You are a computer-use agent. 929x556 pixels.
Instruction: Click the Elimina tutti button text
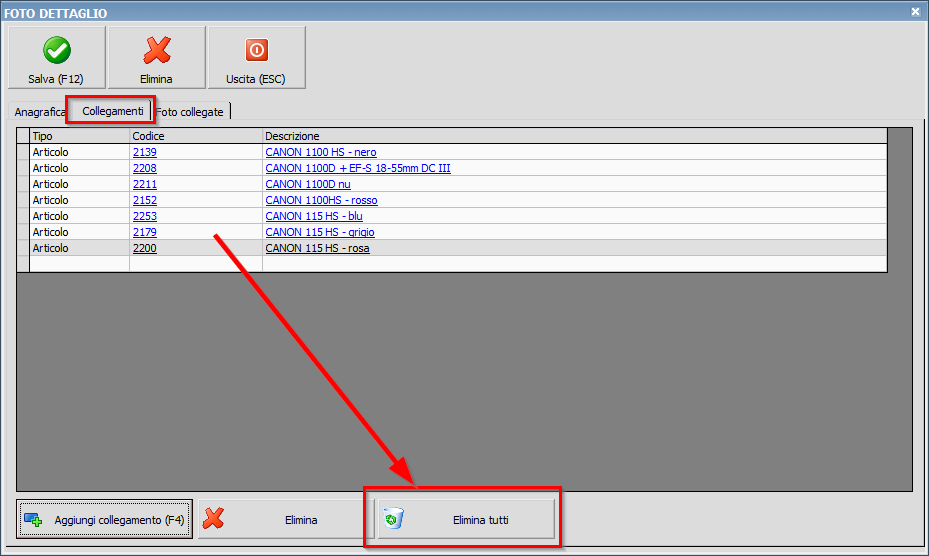pyautogui.click(x=480, y=520)
